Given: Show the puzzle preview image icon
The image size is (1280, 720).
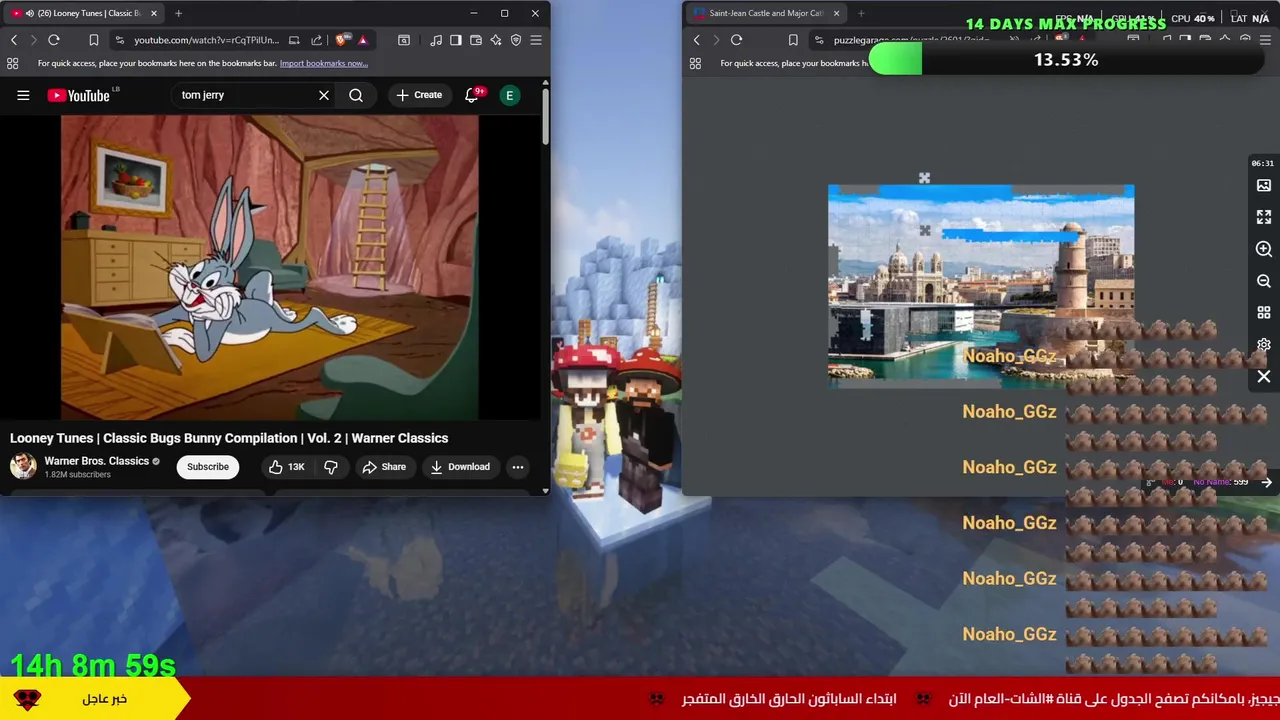Looking at the screenshot, I should click(x=1264, y=185).
